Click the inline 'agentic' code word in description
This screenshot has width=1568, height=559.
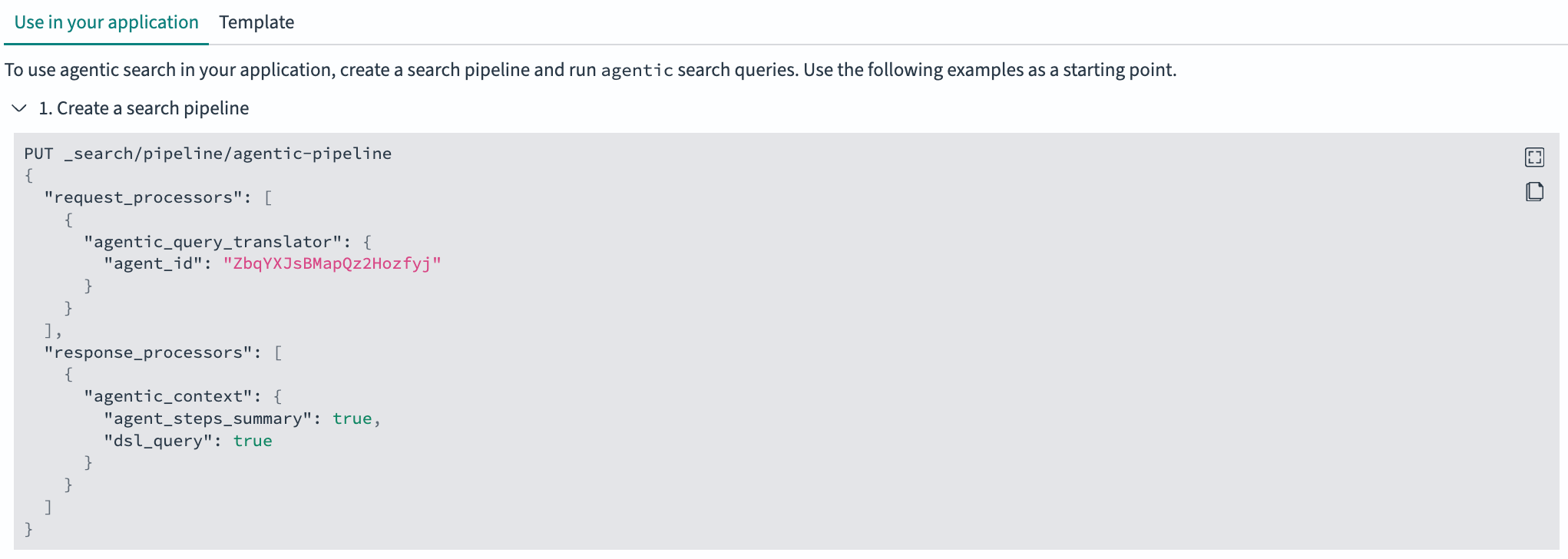point(637,71)
